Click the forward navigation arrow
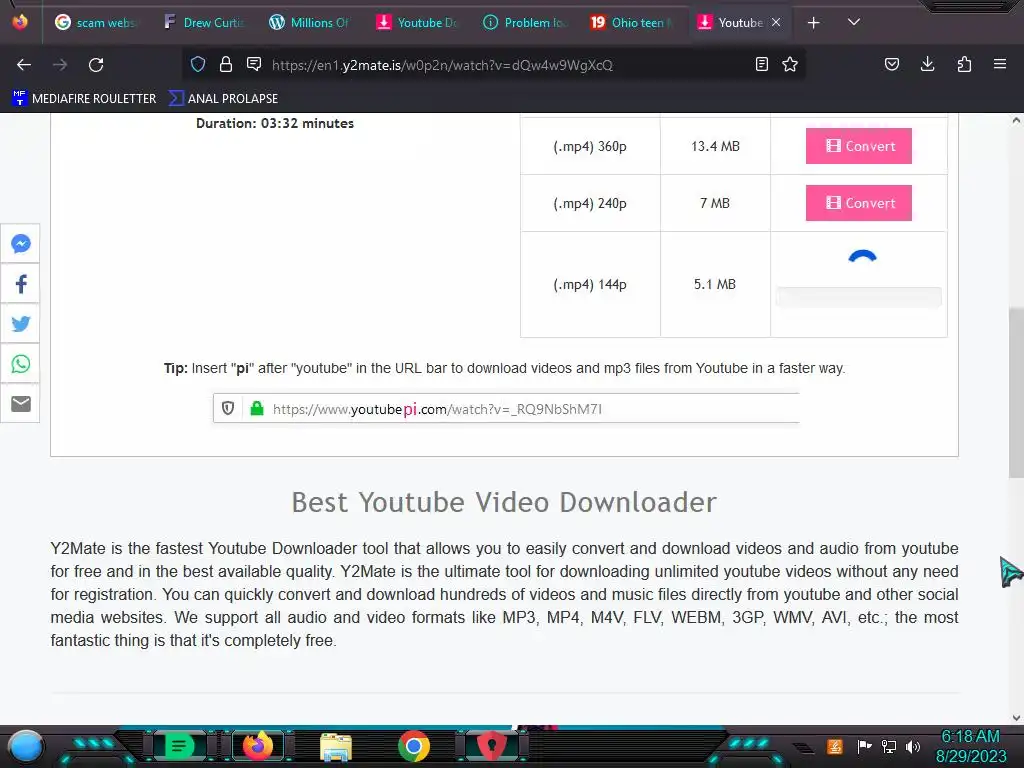The width and height of the screenshot is (1024, 768). (60, 65)
